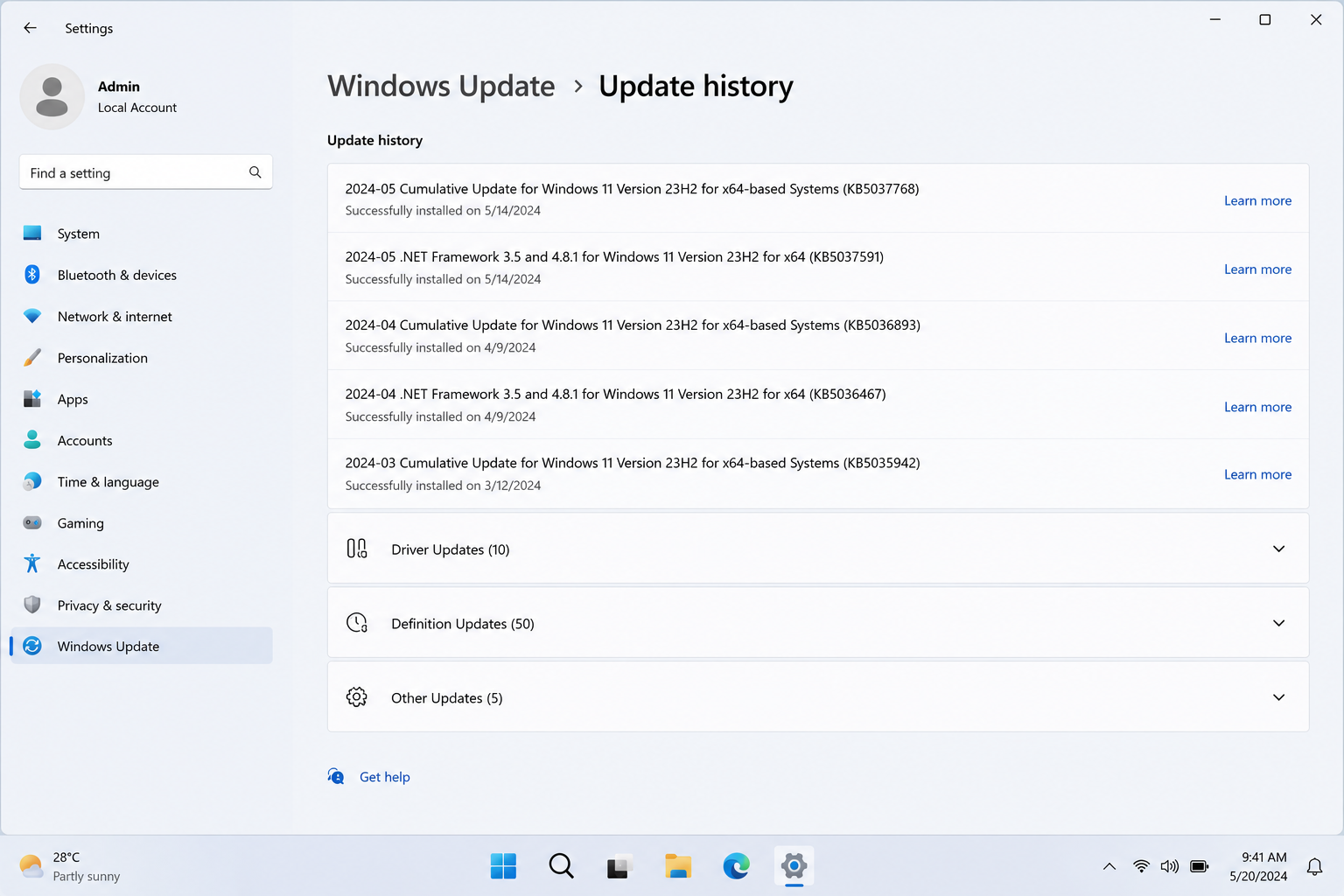This screenshot has height=896, width=1344.
Task: Open the Windows Start button on taskbar
Action: [503, 866]
